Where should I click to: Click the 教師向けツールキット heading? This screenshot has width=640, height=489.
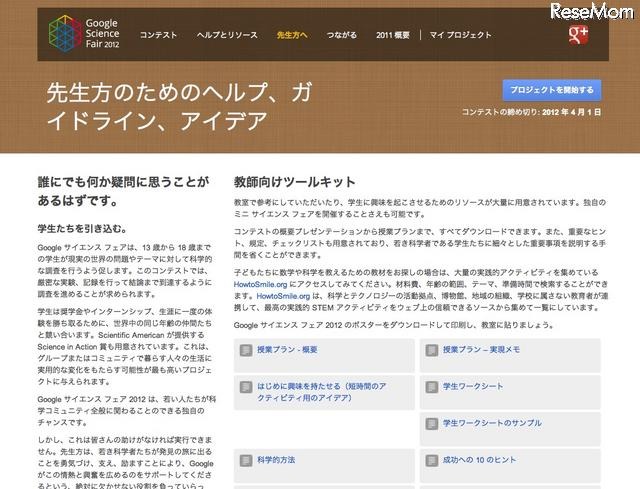point(294,182)
